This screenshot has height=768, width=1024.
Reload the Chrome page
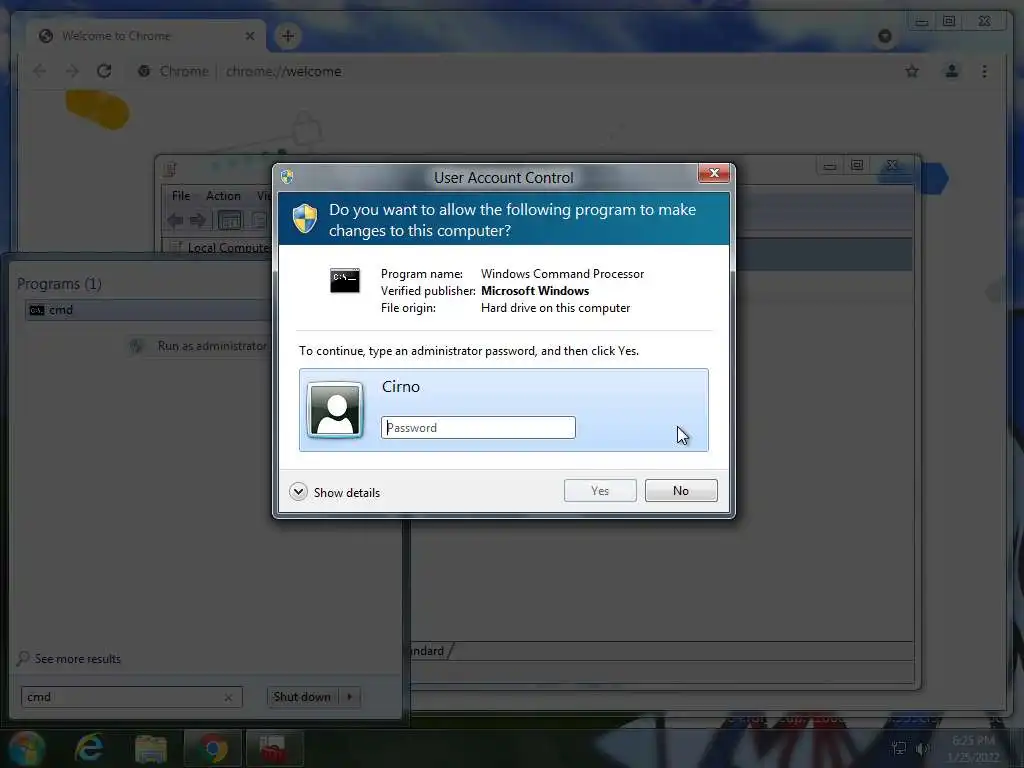coord(104,71)
